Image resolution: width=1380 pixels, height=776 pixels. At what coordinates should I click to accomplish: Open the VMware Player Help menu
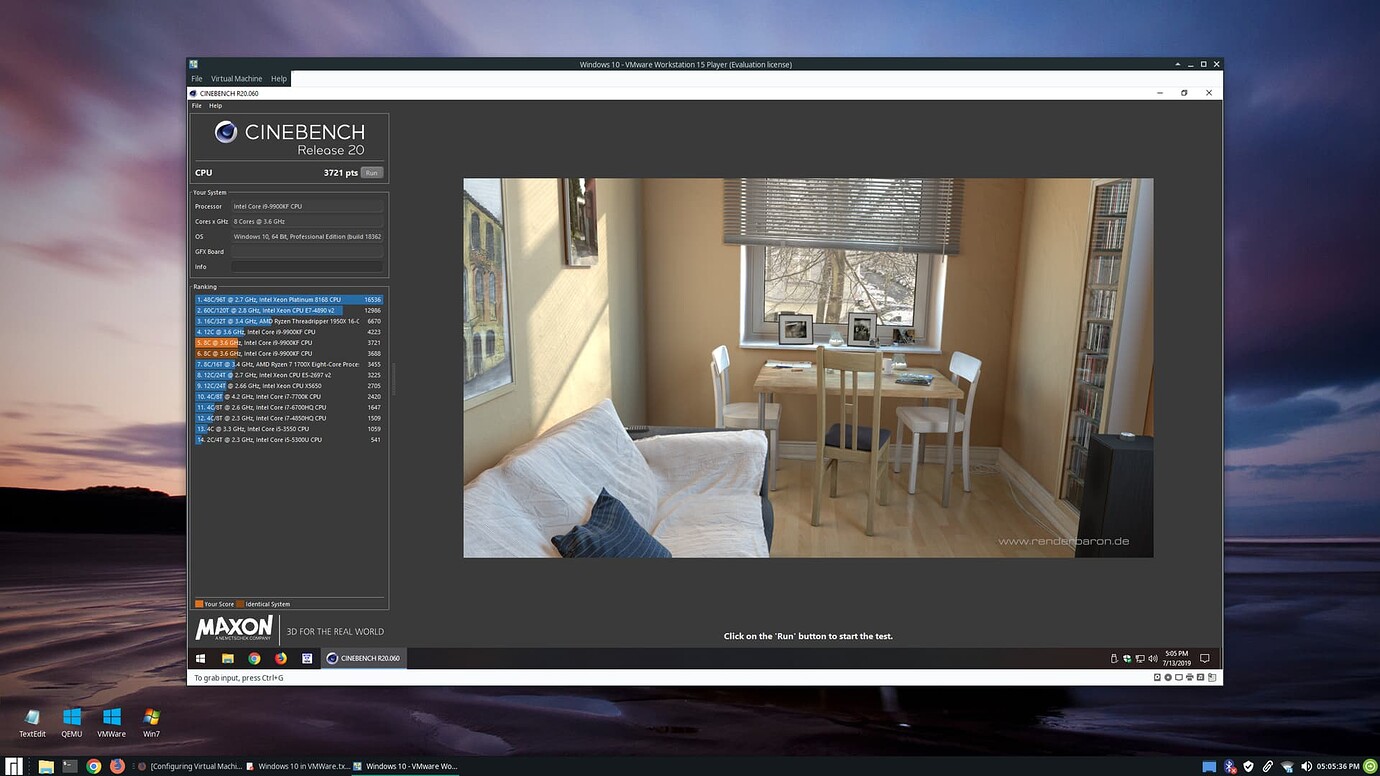(279, 79)
